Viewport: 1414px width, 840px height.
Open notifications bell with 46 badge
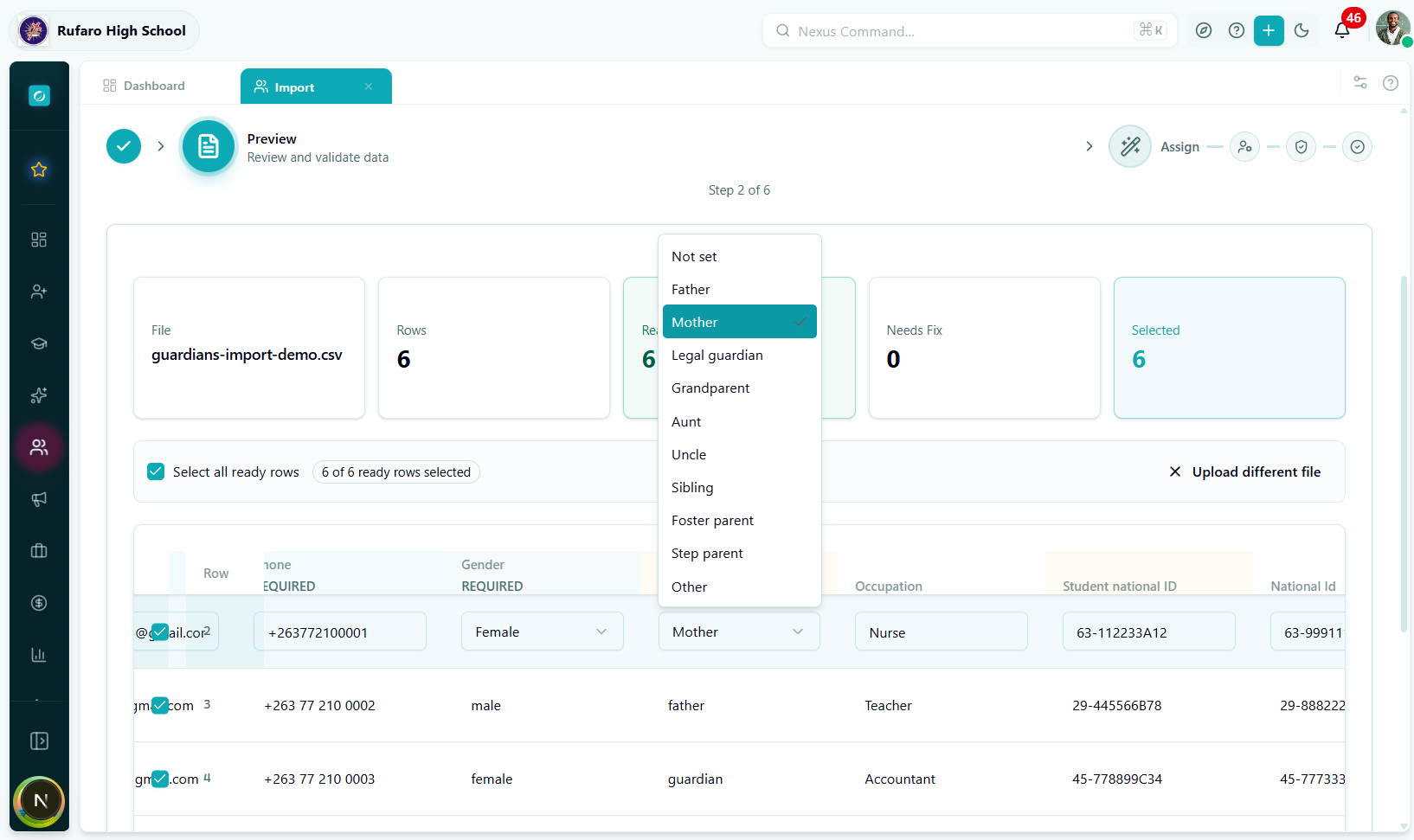1342,30
